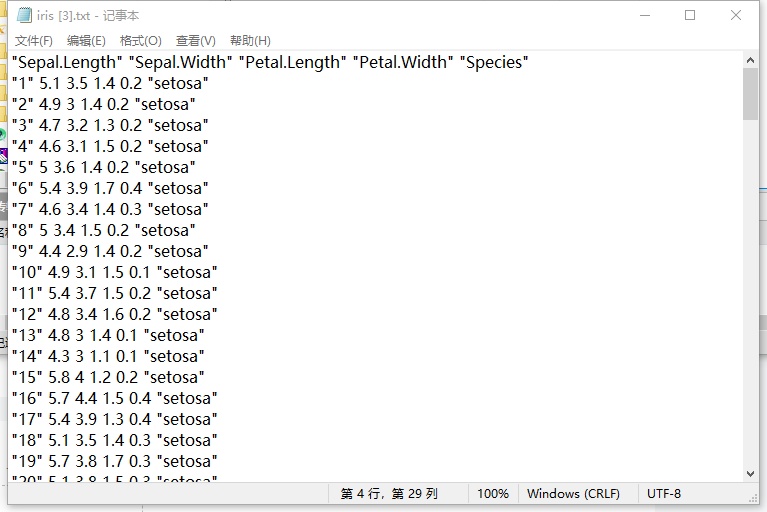This screenshot has height=512, width=767.
Task: Click in line starting with "12" 4.8
Action: [114, 315]
